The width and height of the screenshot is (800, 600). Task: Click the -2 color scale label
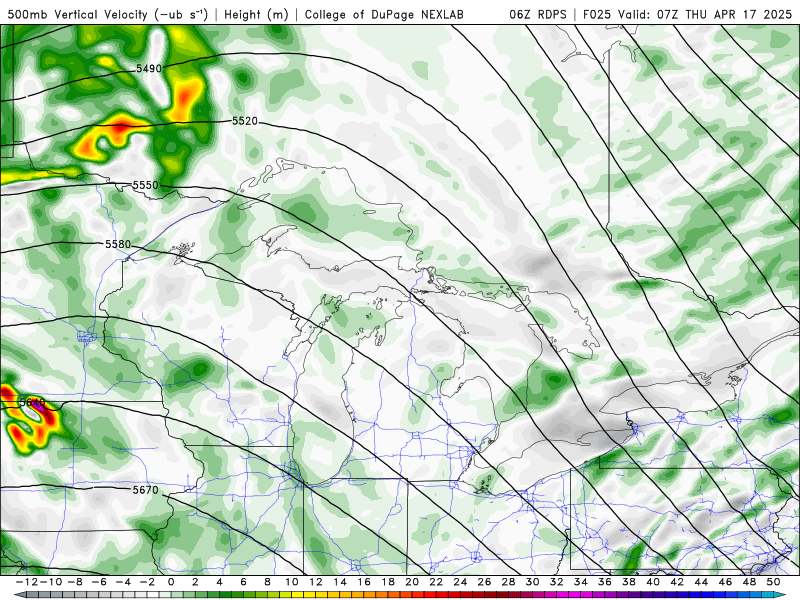(147, 582)
